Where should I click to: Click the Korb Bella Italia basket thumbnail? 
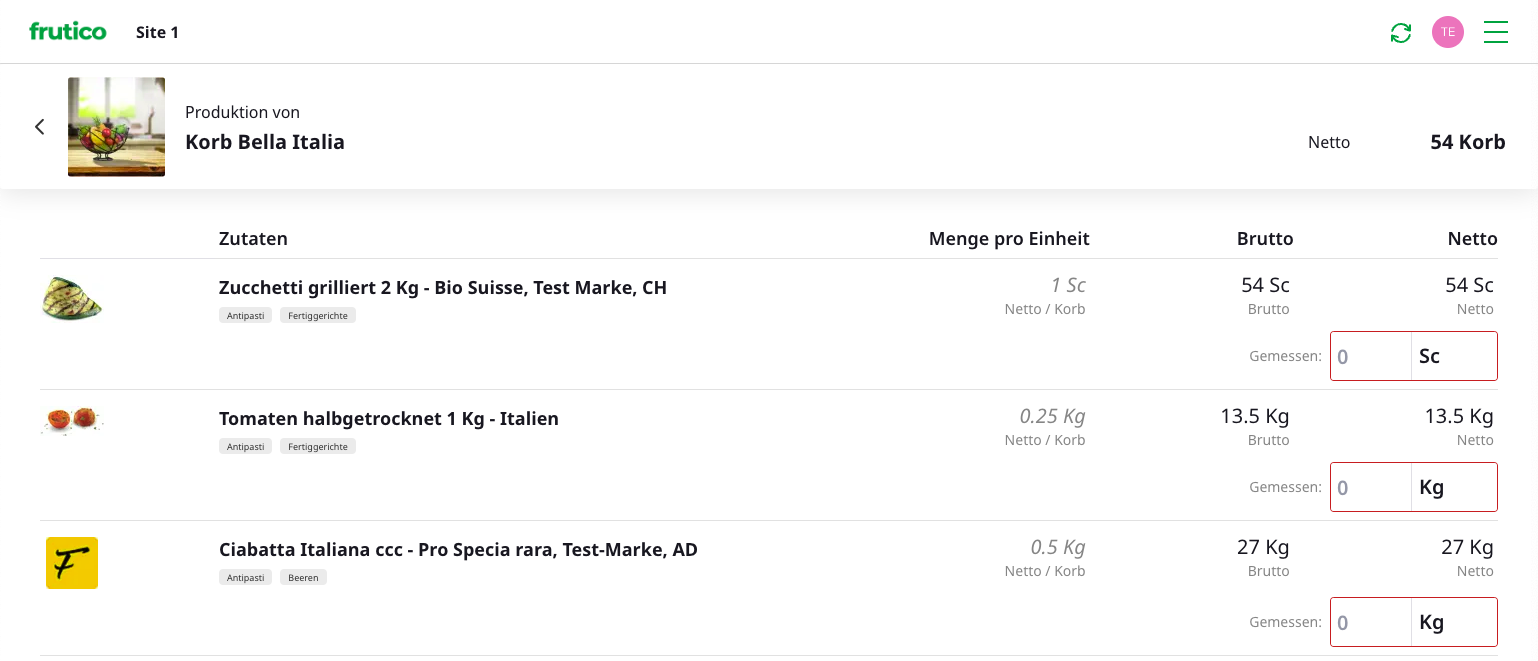pos(116,127)
